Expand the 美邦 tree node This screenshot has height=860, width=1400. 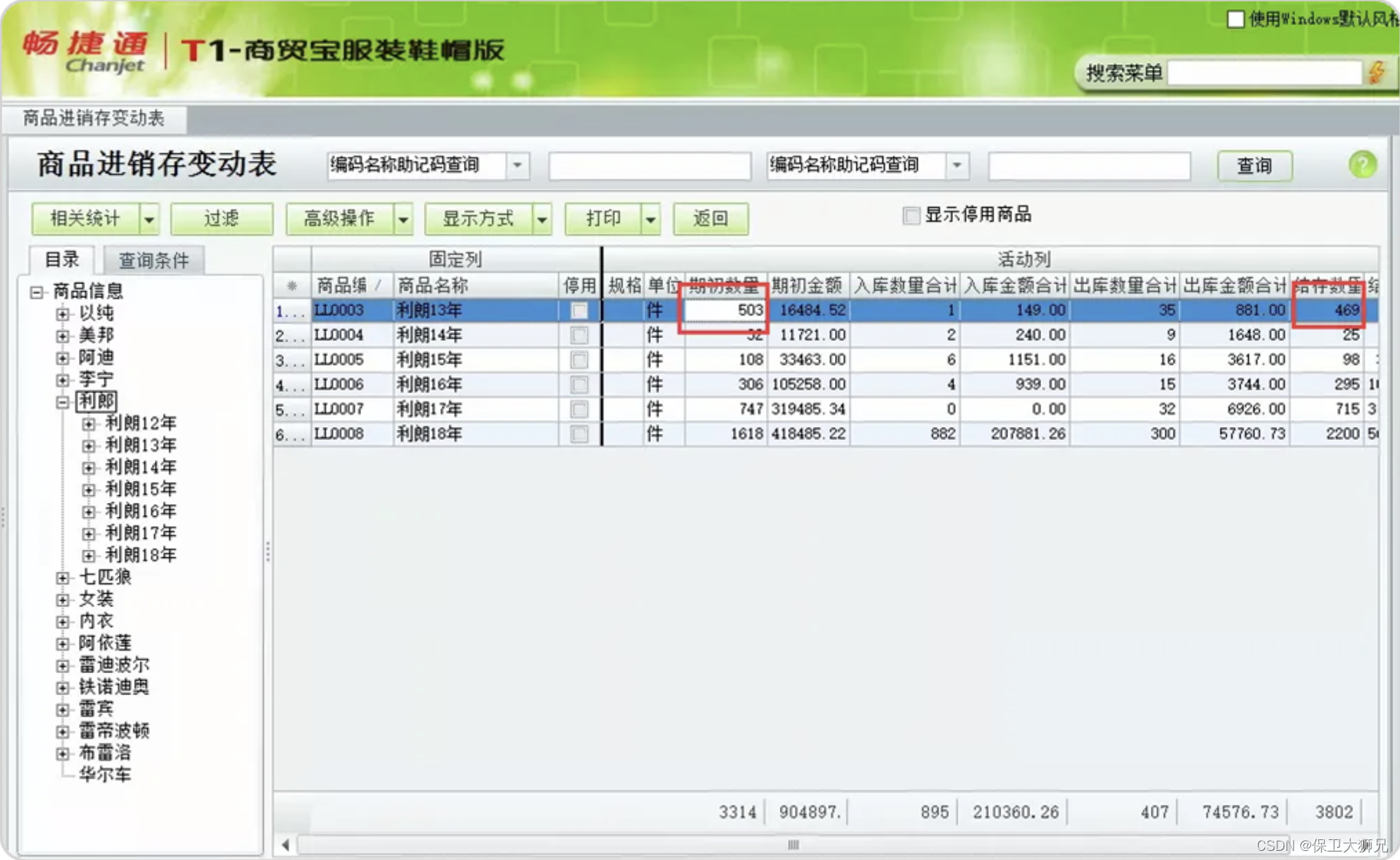coord(63,336)
